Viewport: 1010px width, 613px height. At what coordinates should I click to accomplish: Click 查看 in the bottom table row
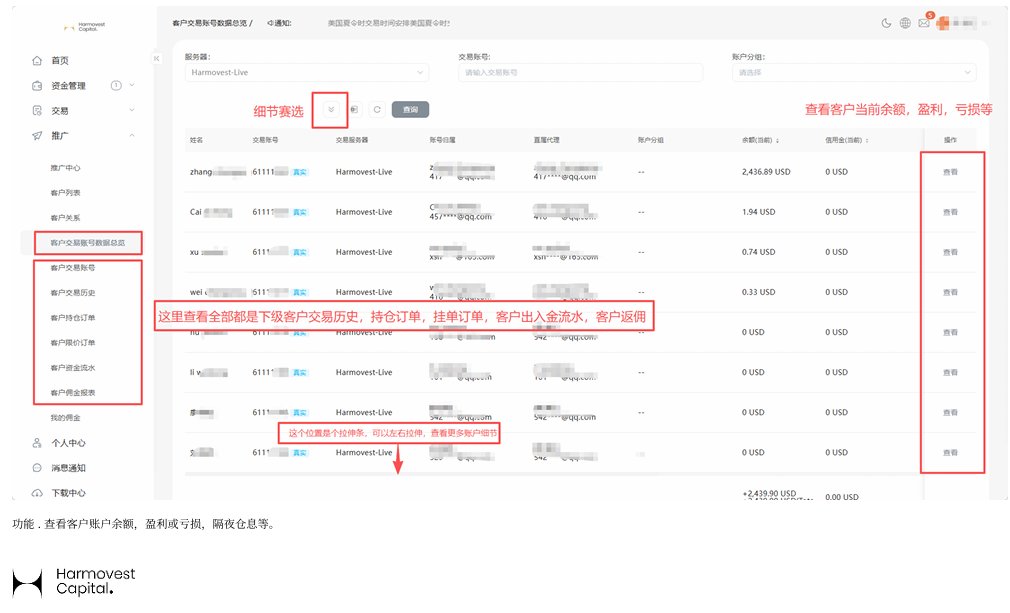pyautogui.click(x=950, y=453)
